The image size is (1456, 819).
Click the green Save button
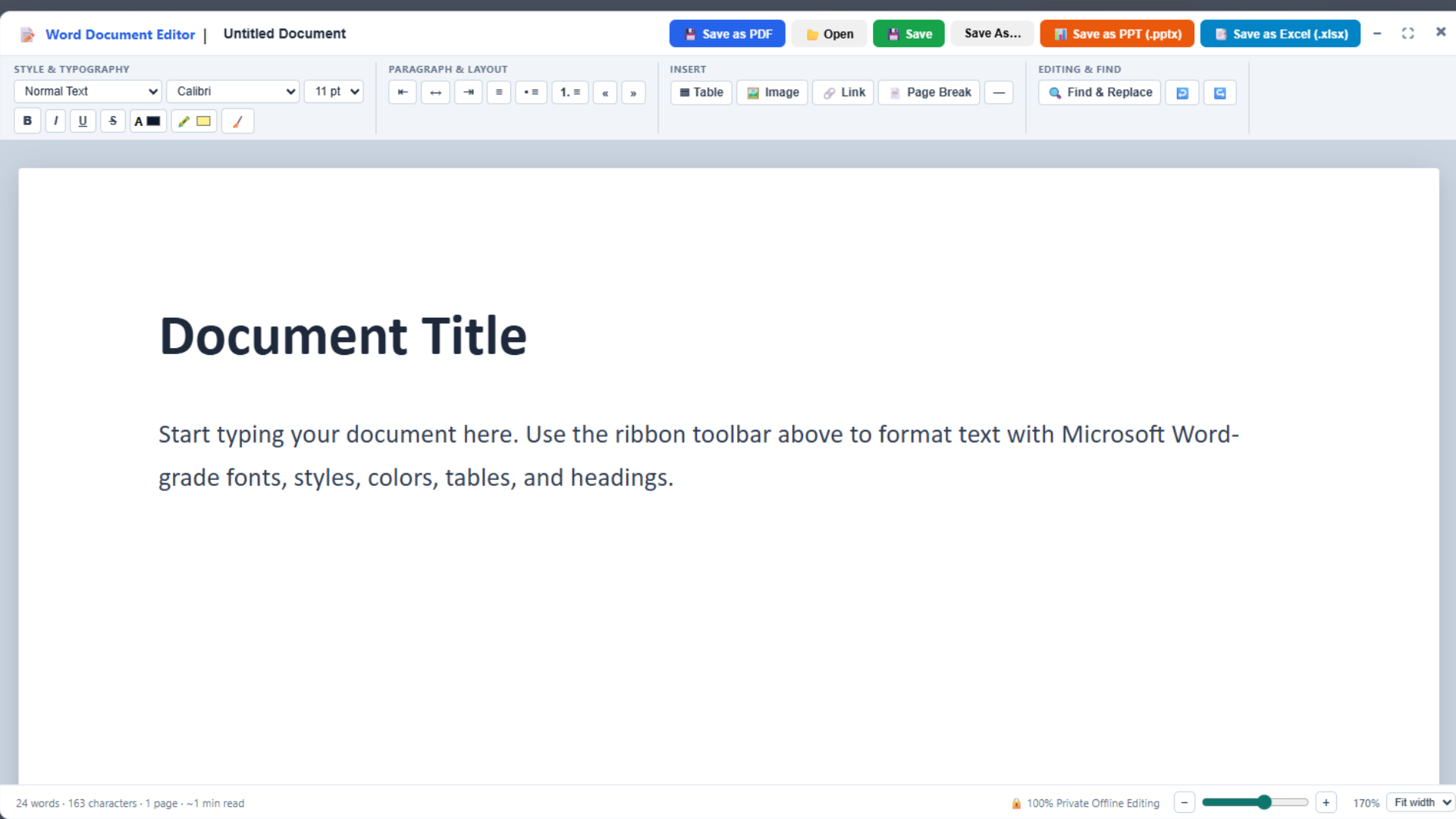pos(908,33)
